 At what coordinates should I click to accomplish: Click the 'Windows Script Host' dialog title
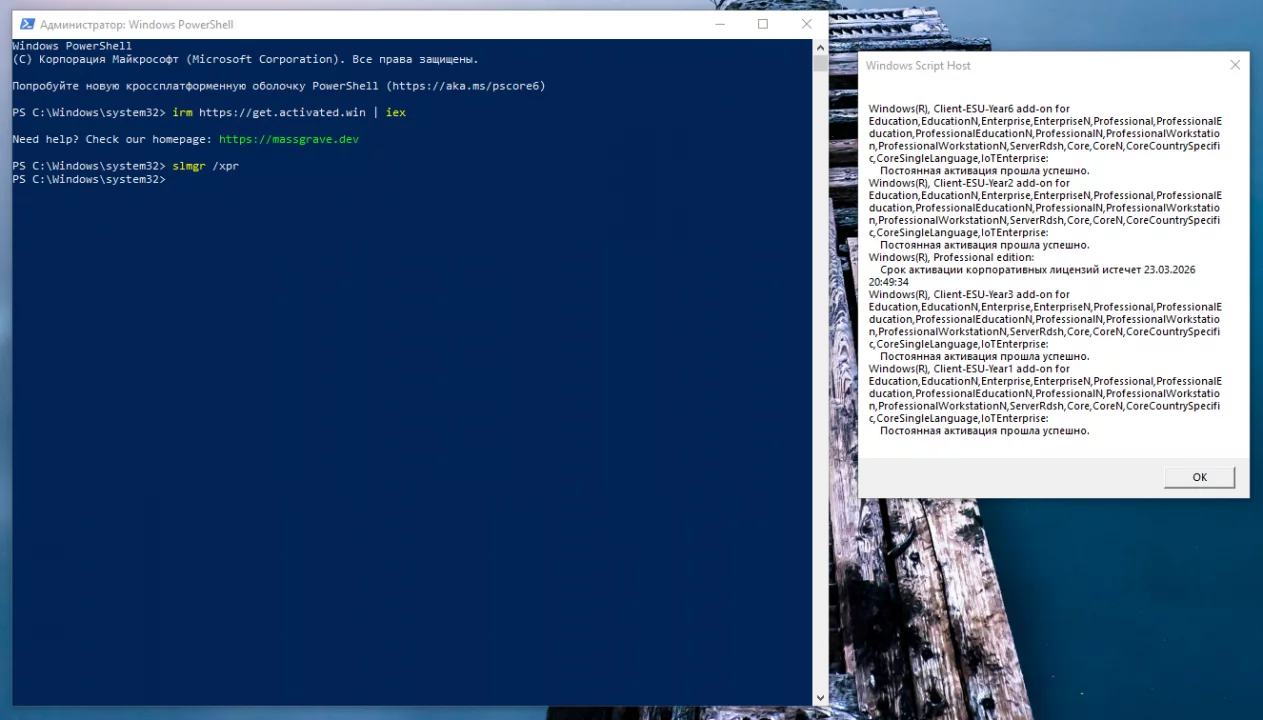pos(918,65)
